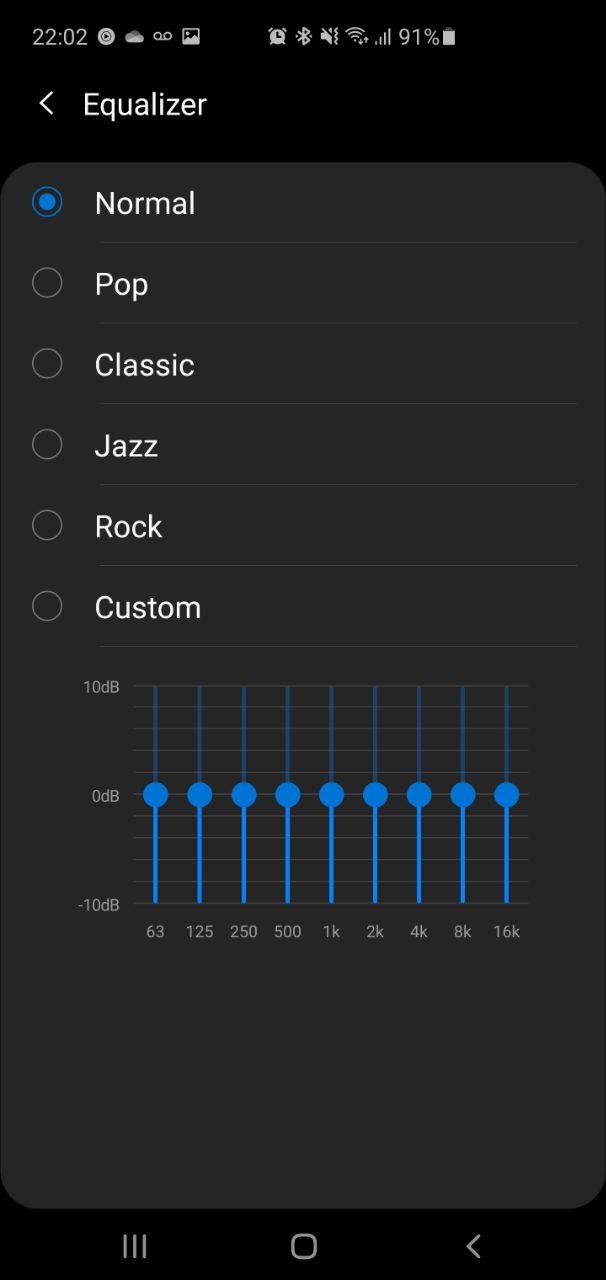
Task: Click the 63 Hz slider knob
Action: [155, 795]
